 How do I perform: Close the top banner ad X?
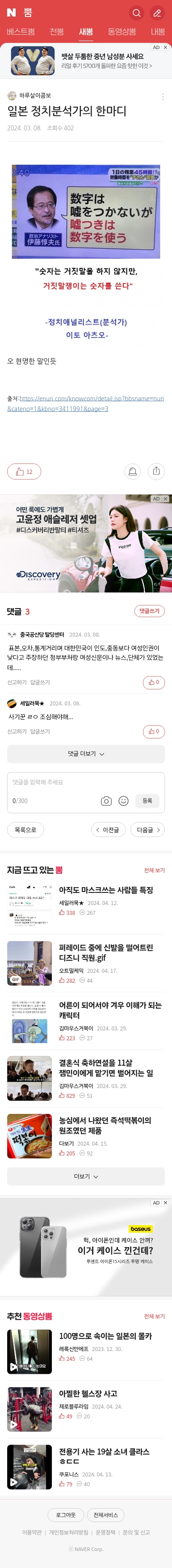tap(165, 47)
